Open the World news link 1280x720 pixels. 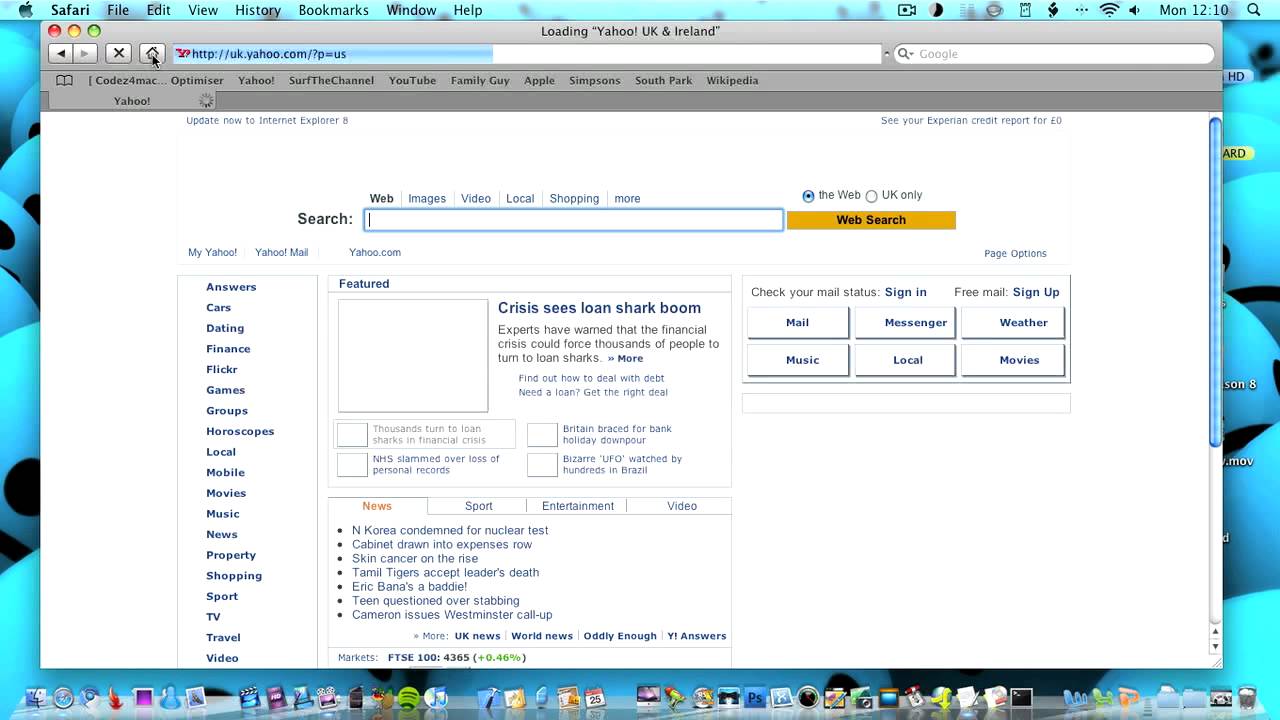[542, 636]
